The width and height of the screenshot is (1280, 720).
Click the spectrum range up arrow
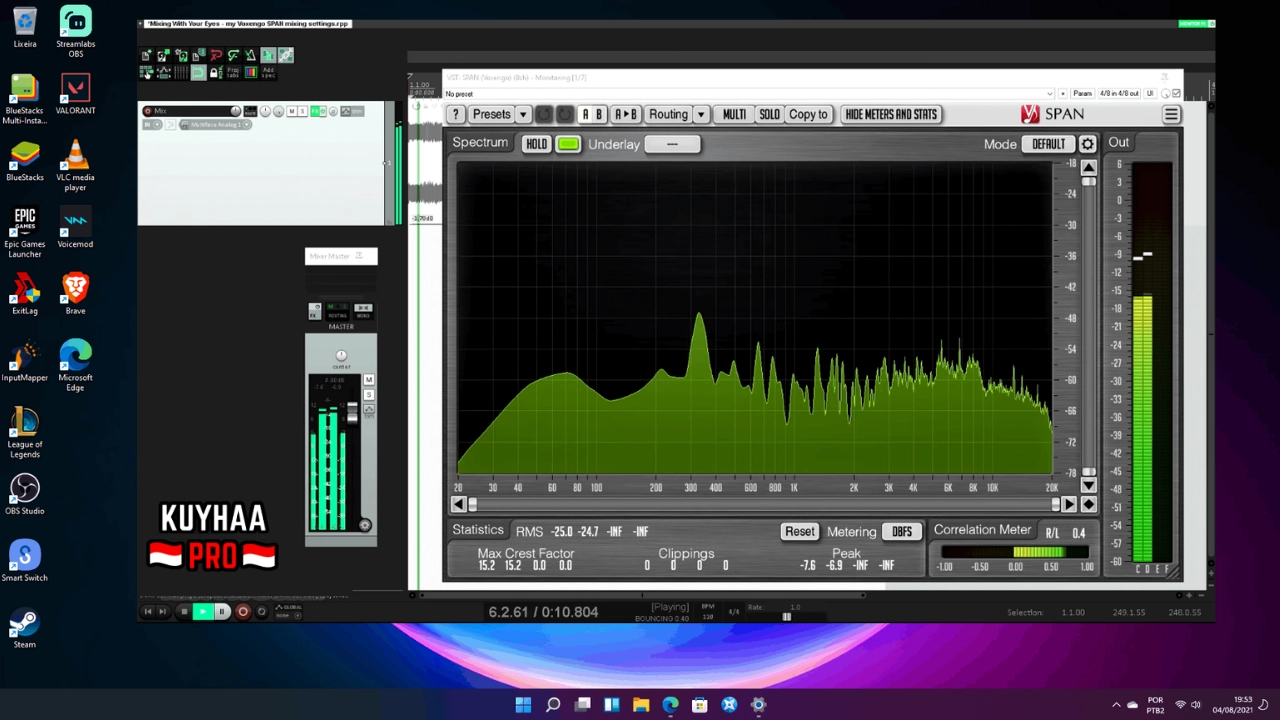(1089, 167)
